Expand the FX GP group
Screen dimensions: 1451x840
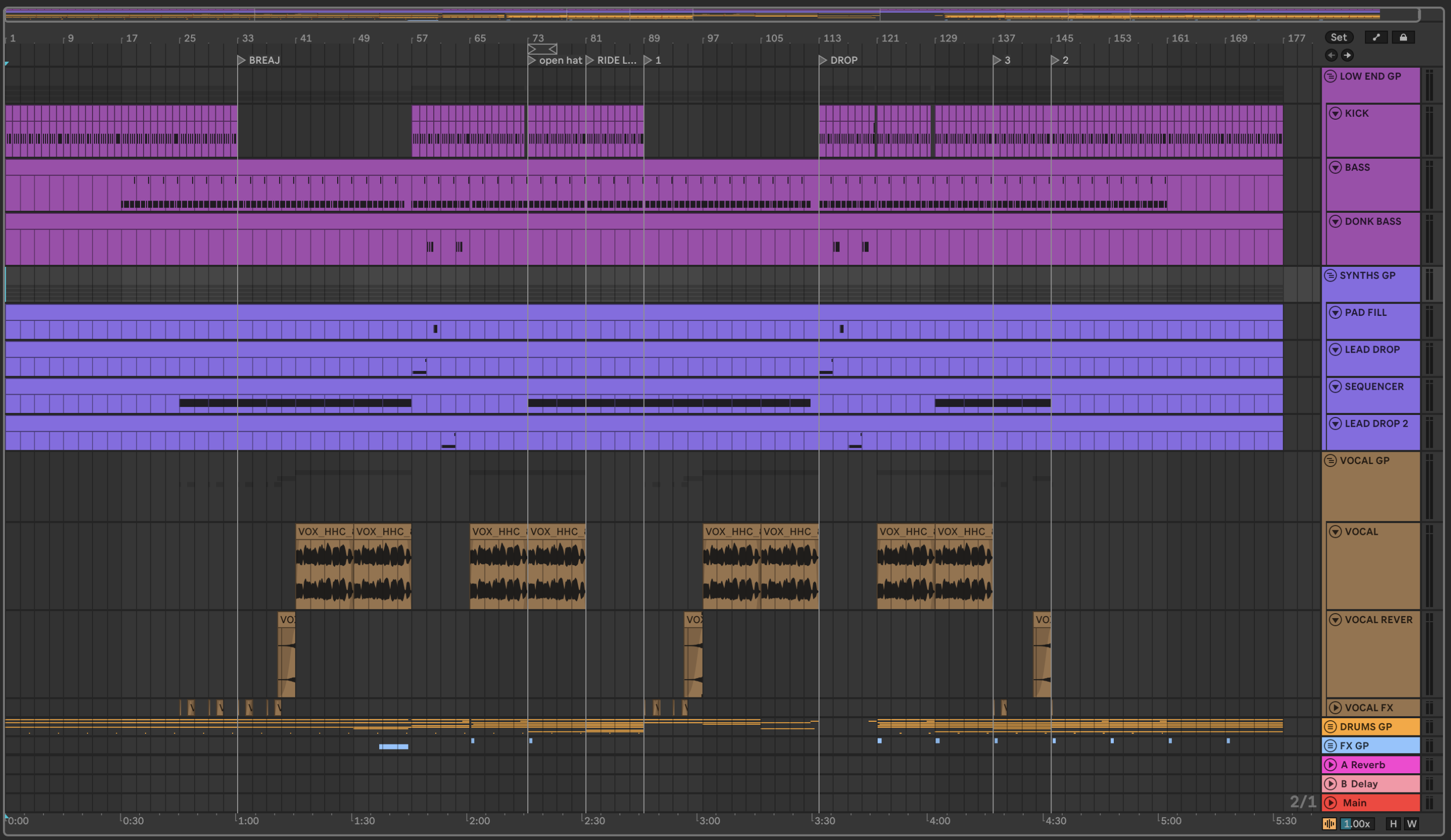pyautogui.click(x=1330, y=745)
